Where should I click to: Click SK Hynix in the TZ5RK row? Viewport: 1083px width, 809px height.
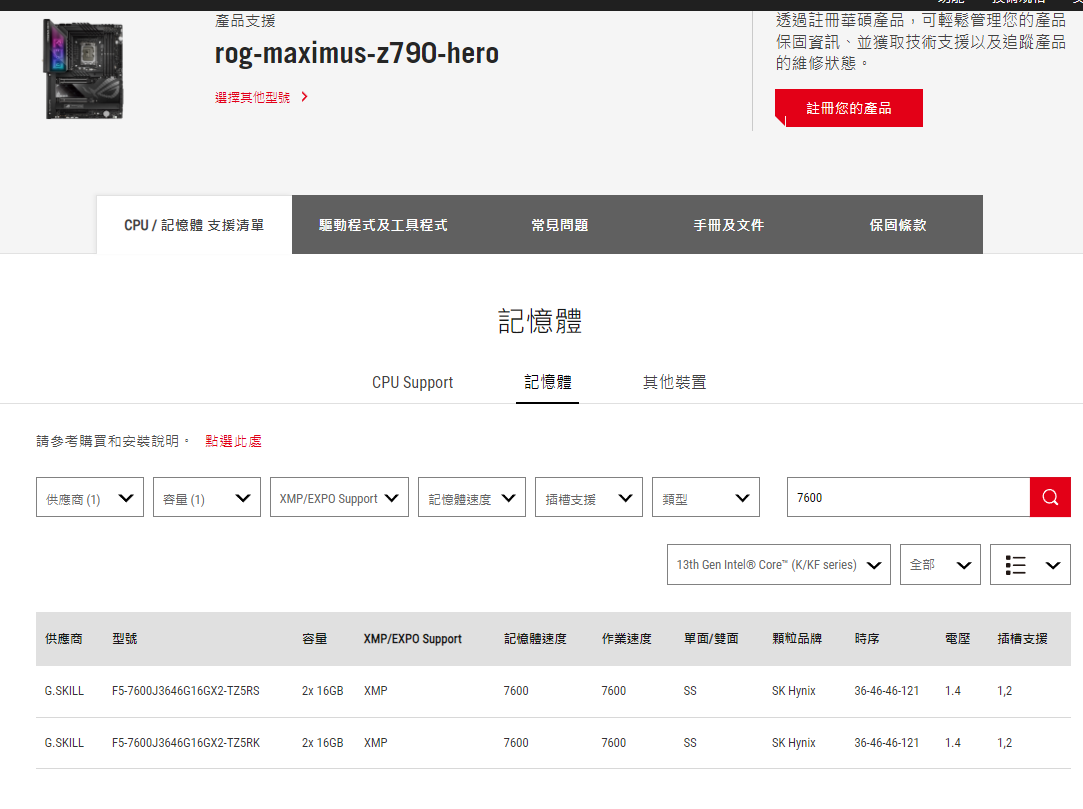[794, 743]
